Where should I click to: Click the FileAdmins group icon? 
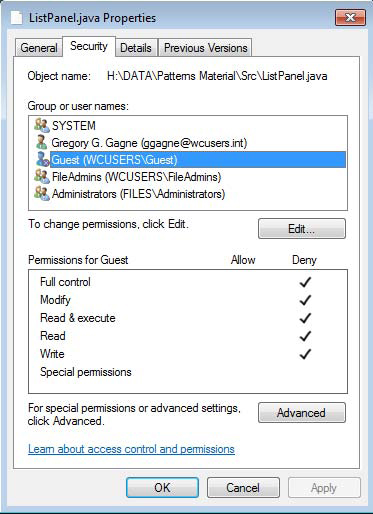point(42,176)
